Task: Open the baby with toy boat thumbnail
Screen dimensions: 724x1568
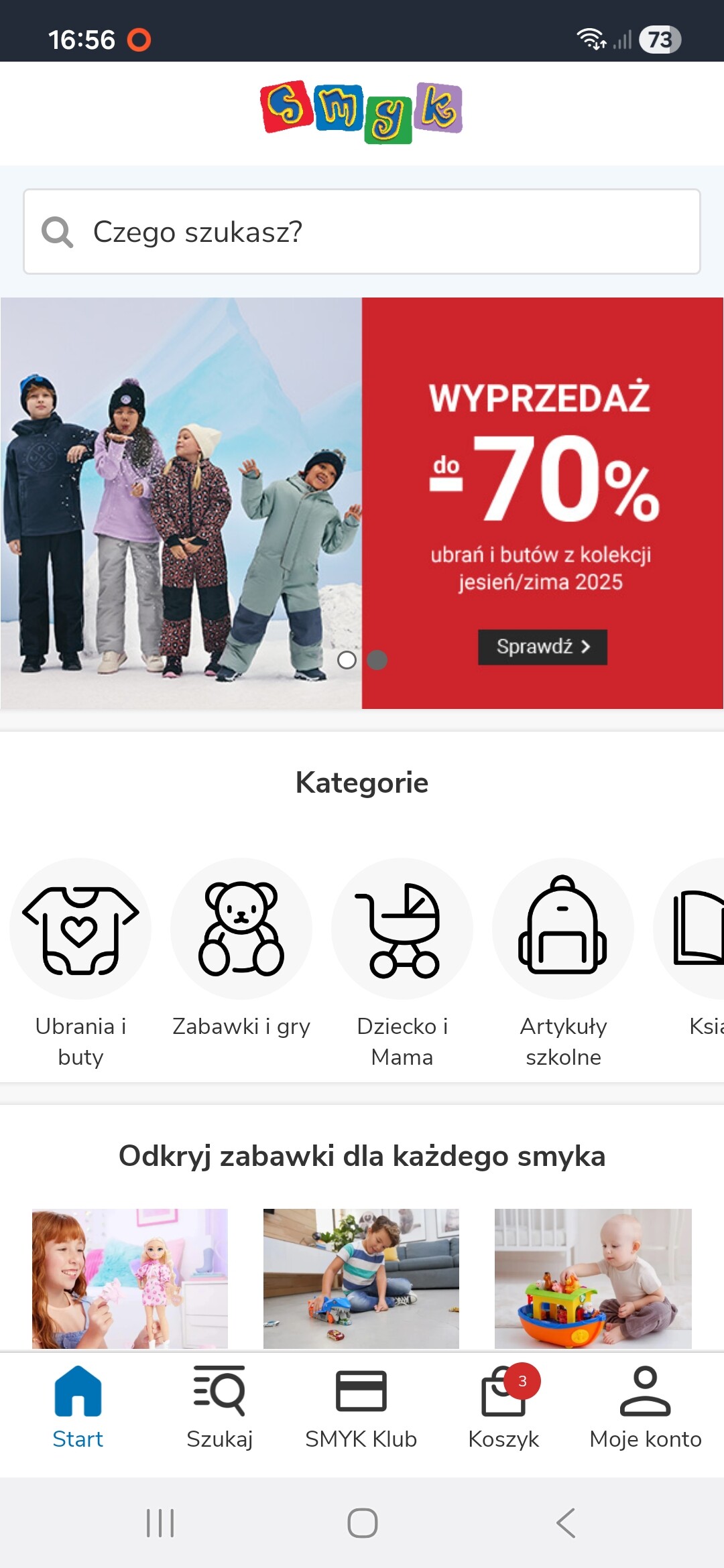Action: tap(593, 1279)
